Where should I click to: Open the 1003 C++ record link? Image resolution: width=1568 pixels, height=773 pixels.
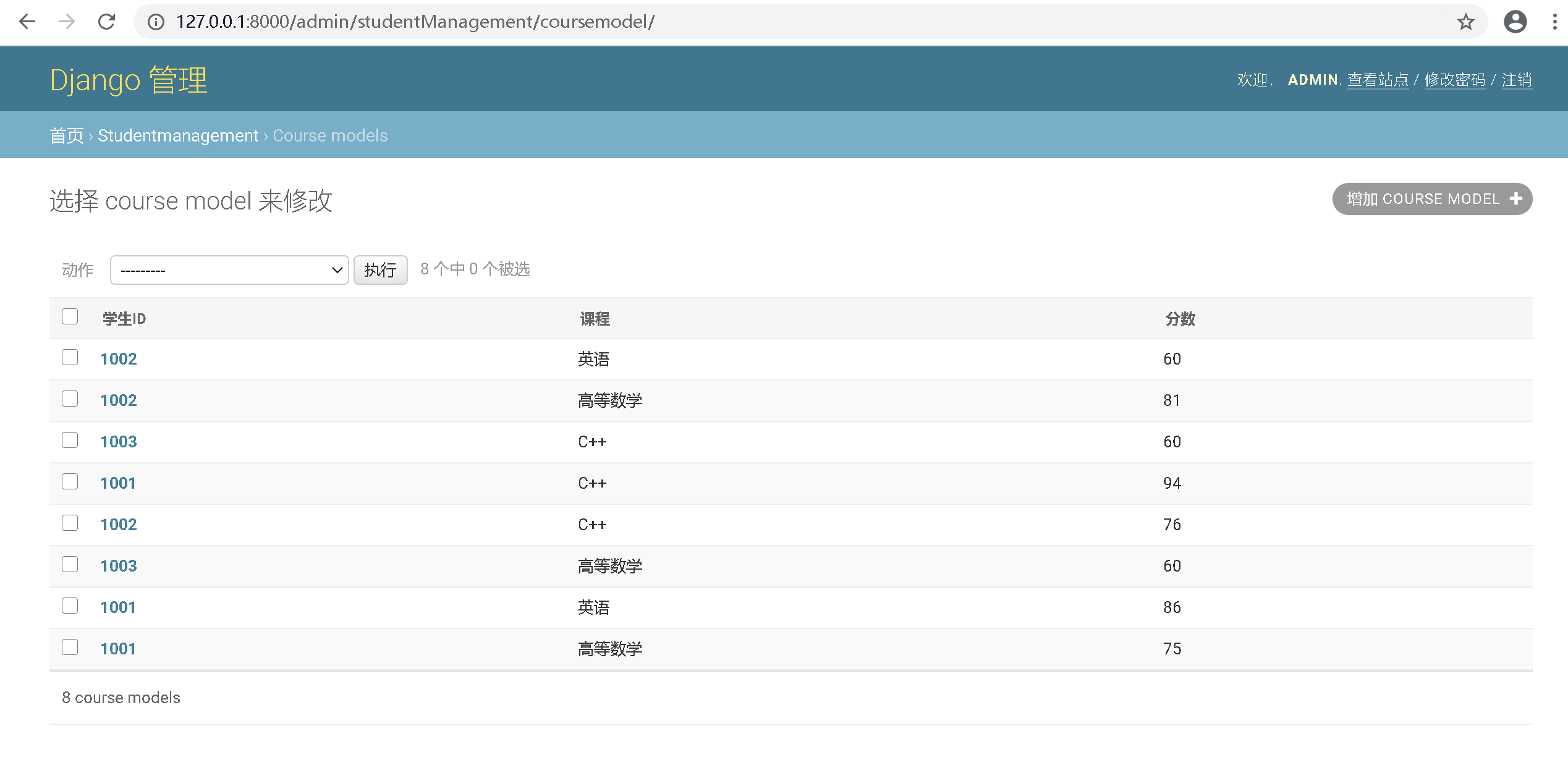[119, 442]
